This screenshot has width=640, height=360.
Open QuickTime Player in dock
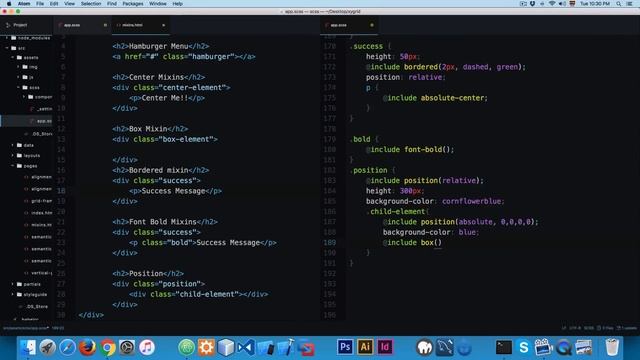564,347
